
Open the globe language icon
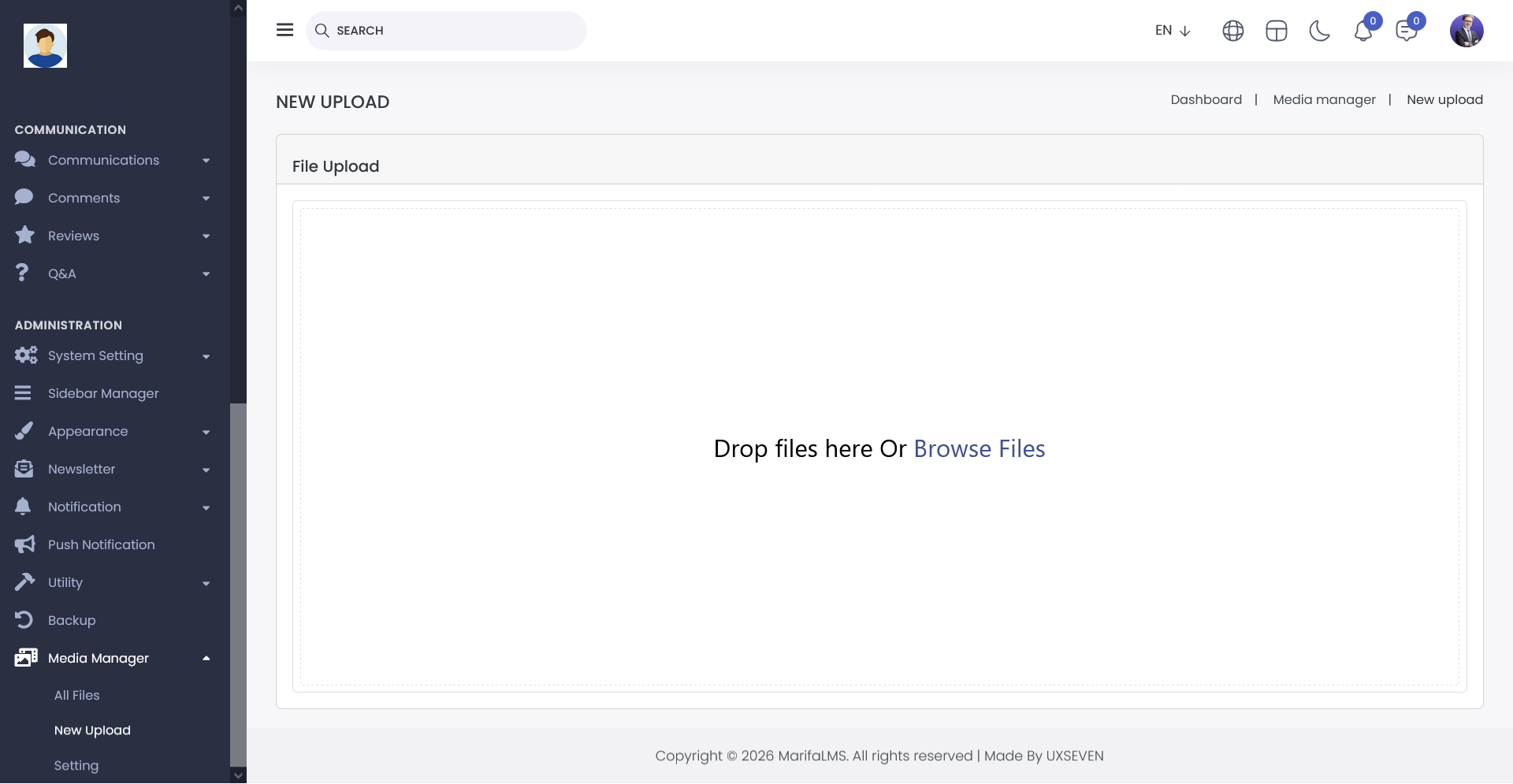1232,31
